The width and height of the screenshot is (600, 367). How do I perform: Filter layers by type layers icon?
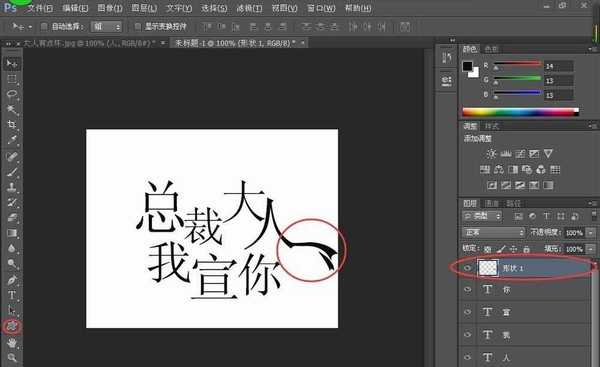click(x=547, y=216)
